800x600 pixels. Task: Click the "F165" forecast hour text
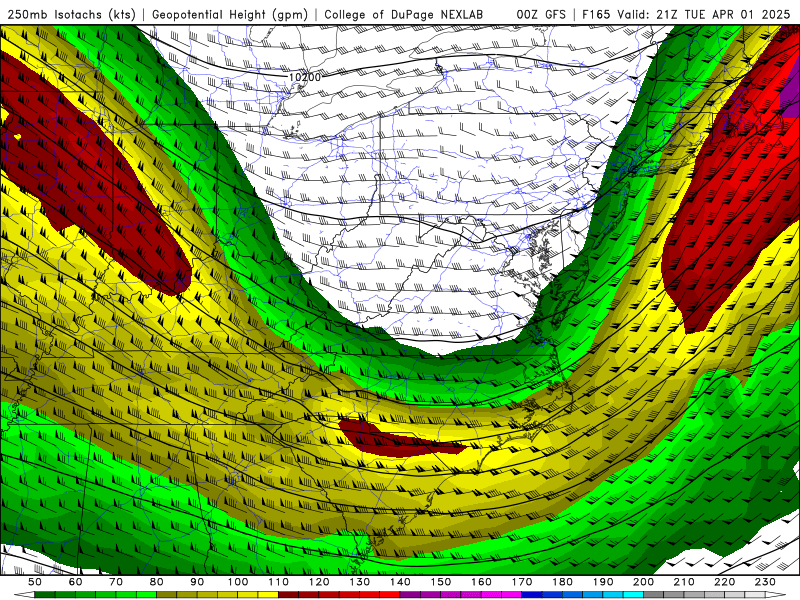[596, 15]
